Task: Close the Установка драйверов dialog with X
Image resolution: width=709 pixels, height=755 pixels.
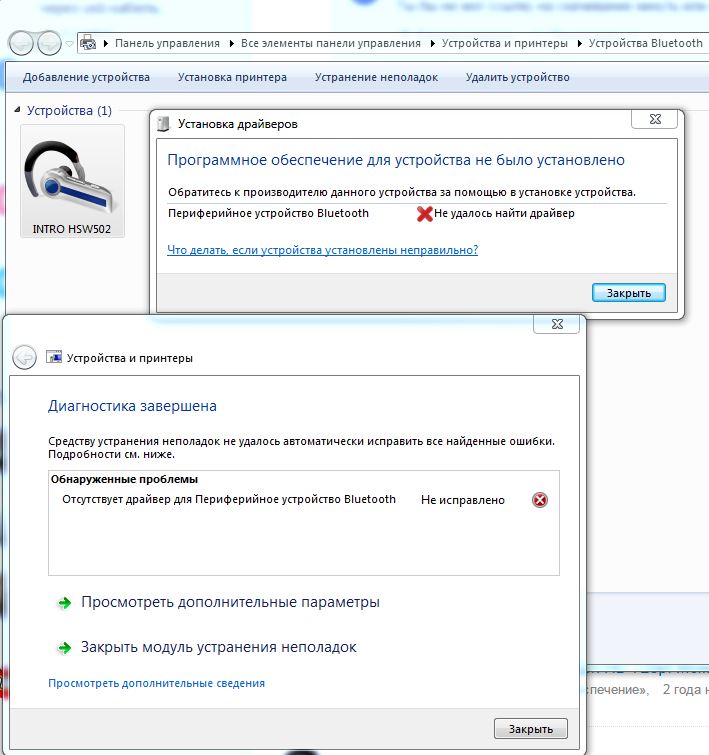Action: (655, 119)
